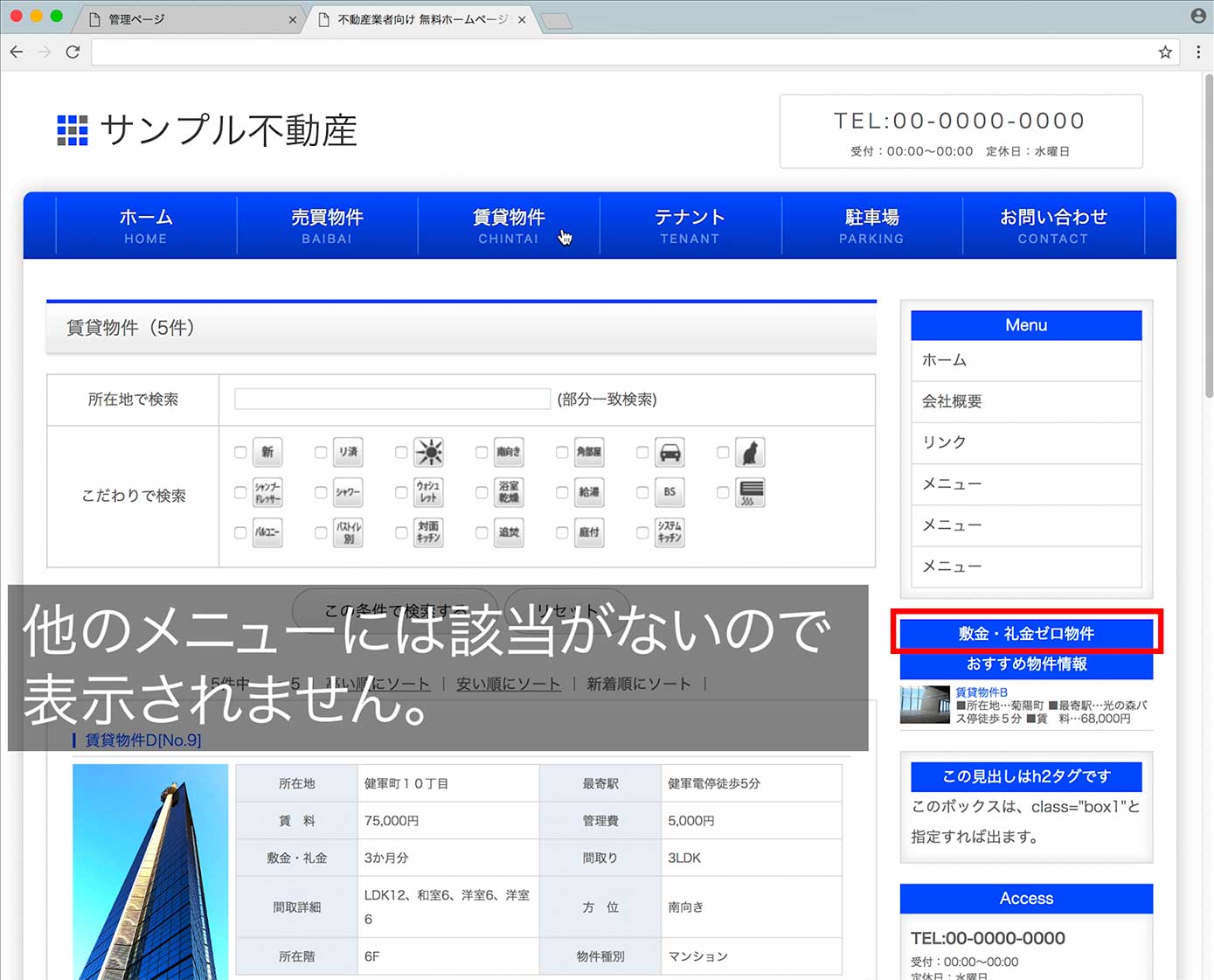Click the 角部屋 corner room icon
The height and width of the screenshot is (980, 1214).
(589, 452)
